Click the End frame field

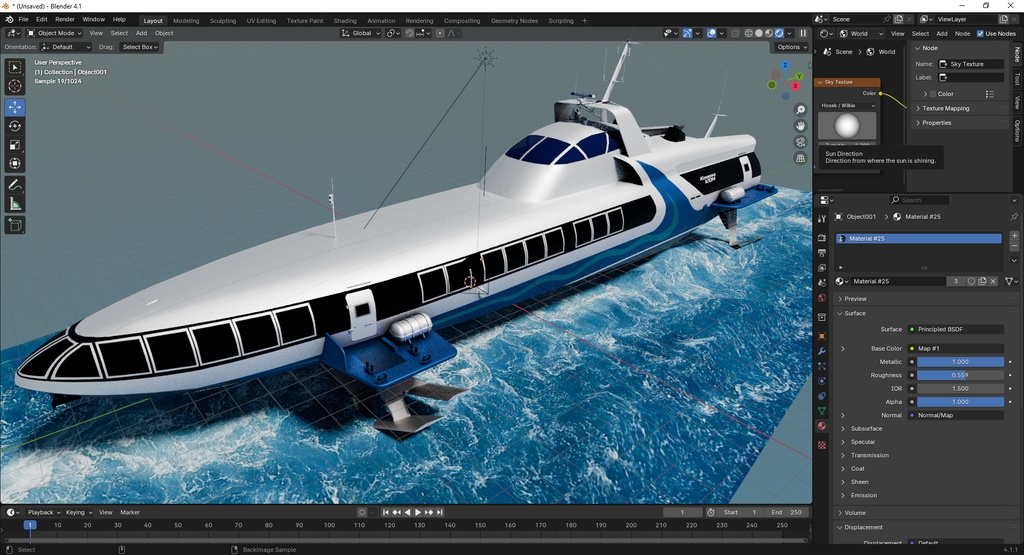pos(786,513)
